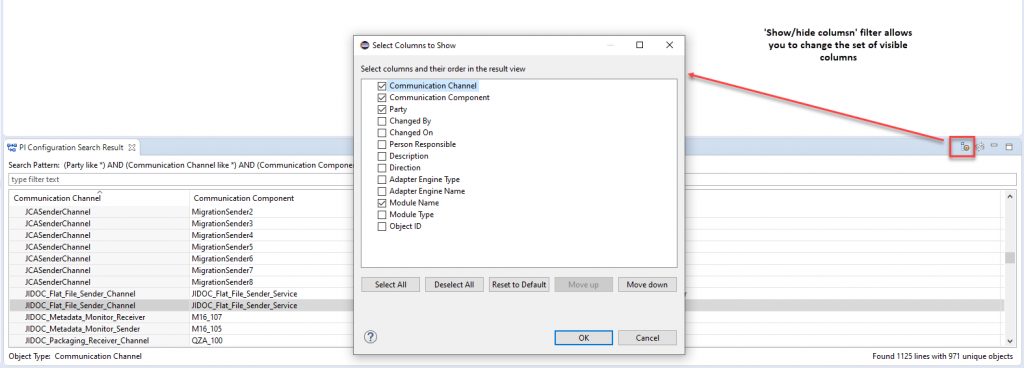Cancel the Select Columns dialog
This screenshot has width=1024, height=368.
point(647,338)
